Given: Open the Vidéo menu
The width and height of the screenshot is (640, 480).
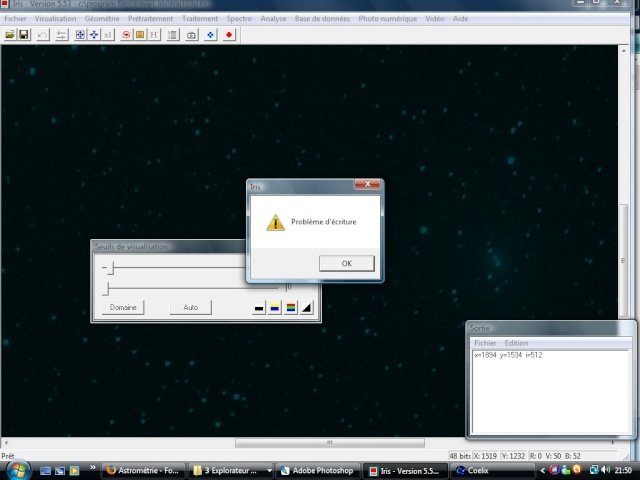Looking at the screenshot, I should (x=435, y=19).
